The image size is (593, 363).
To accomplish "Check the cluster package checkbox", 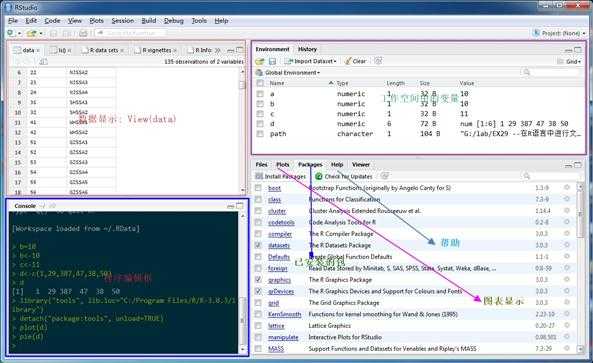I will (258, 211).
